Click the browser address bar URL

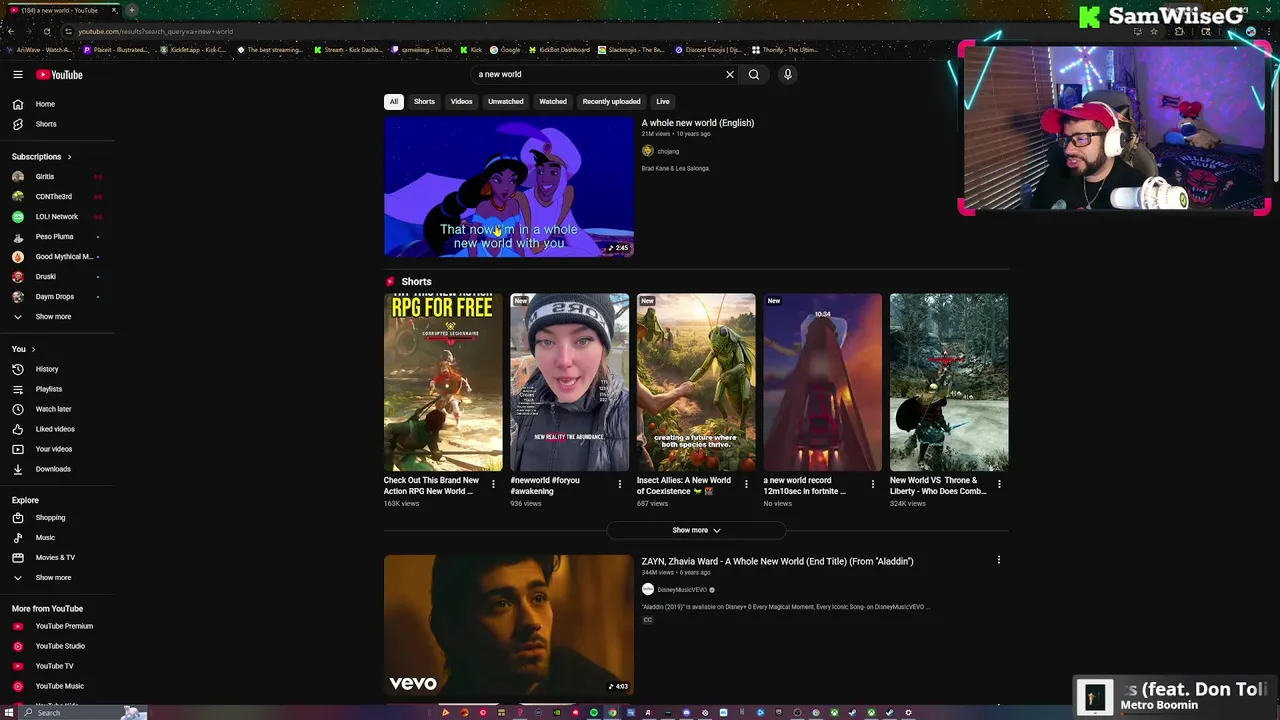pyautogui.click(x=155, y=31)
